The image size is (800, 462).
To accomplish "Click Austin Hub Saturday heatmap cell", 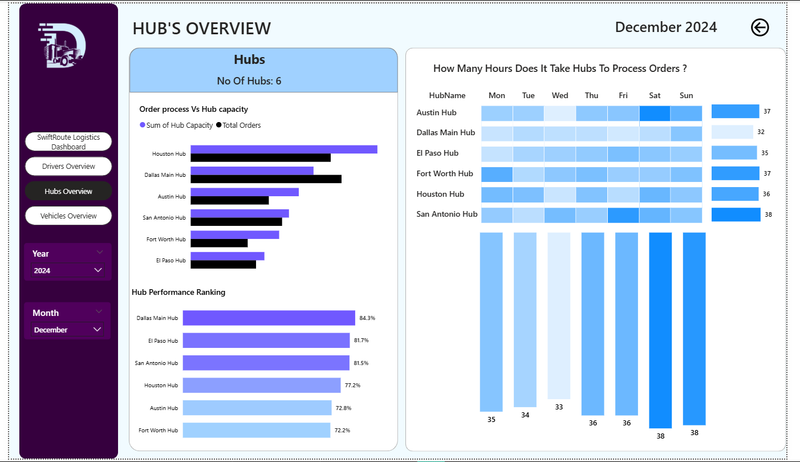I will [x=655, y=113].
